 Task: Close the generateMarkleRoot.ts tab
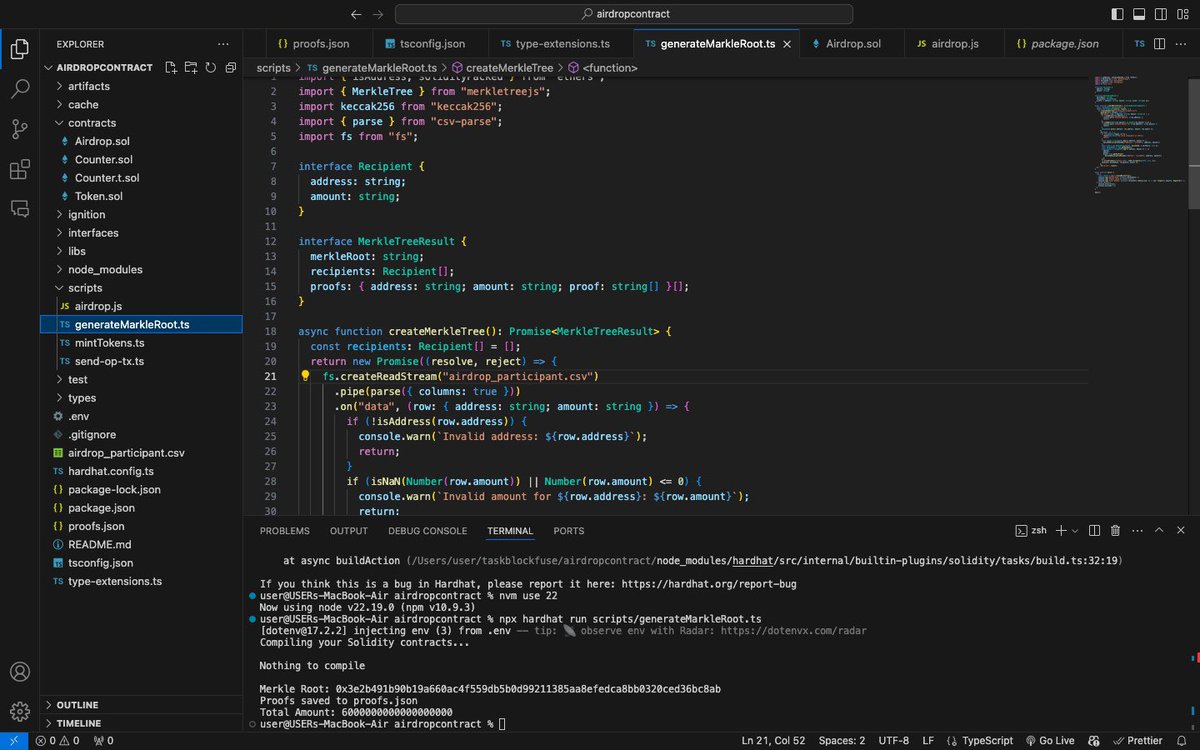coord(786,44)
